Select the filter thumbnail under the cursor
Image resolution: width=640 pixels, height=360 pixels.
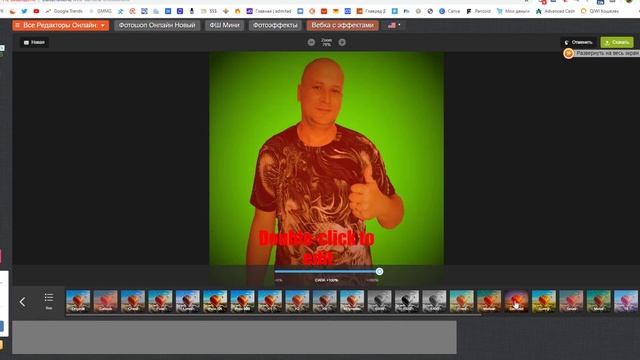516,301
